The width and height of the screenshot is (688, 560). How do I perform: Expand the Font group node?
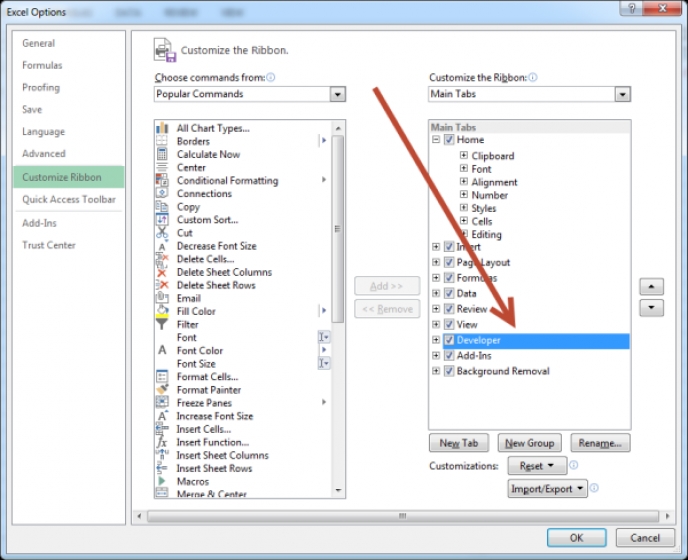click(x=464, y=169)
